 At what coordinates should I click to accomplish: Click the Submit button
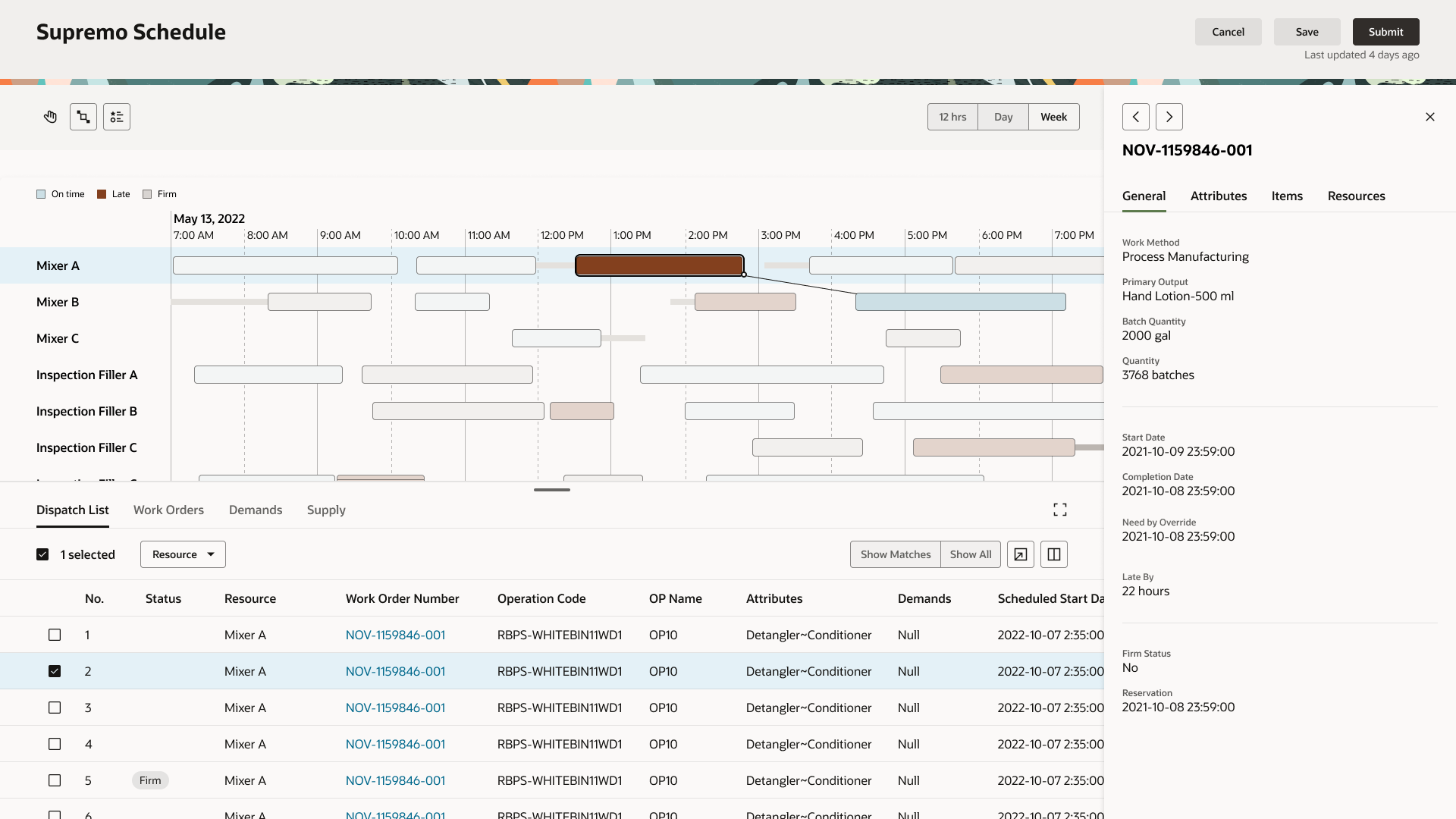click(1385, 32)
